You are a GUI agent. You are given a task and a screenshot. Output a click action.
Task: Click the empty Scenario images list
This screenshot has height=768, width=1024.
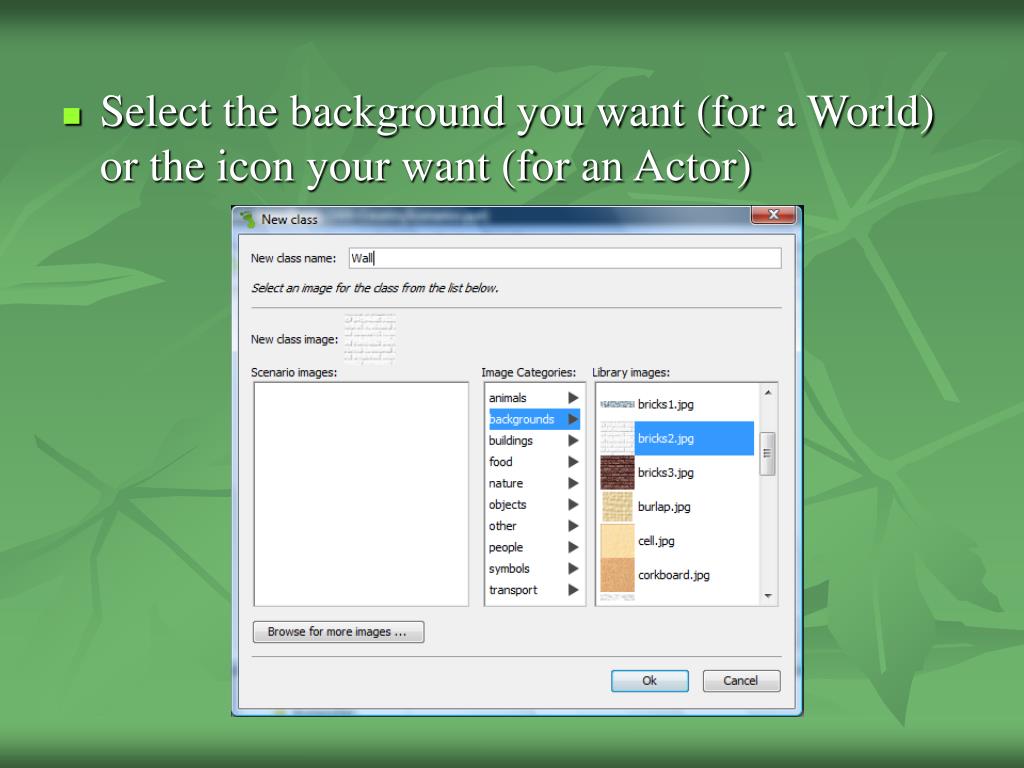tap(361, 494)
